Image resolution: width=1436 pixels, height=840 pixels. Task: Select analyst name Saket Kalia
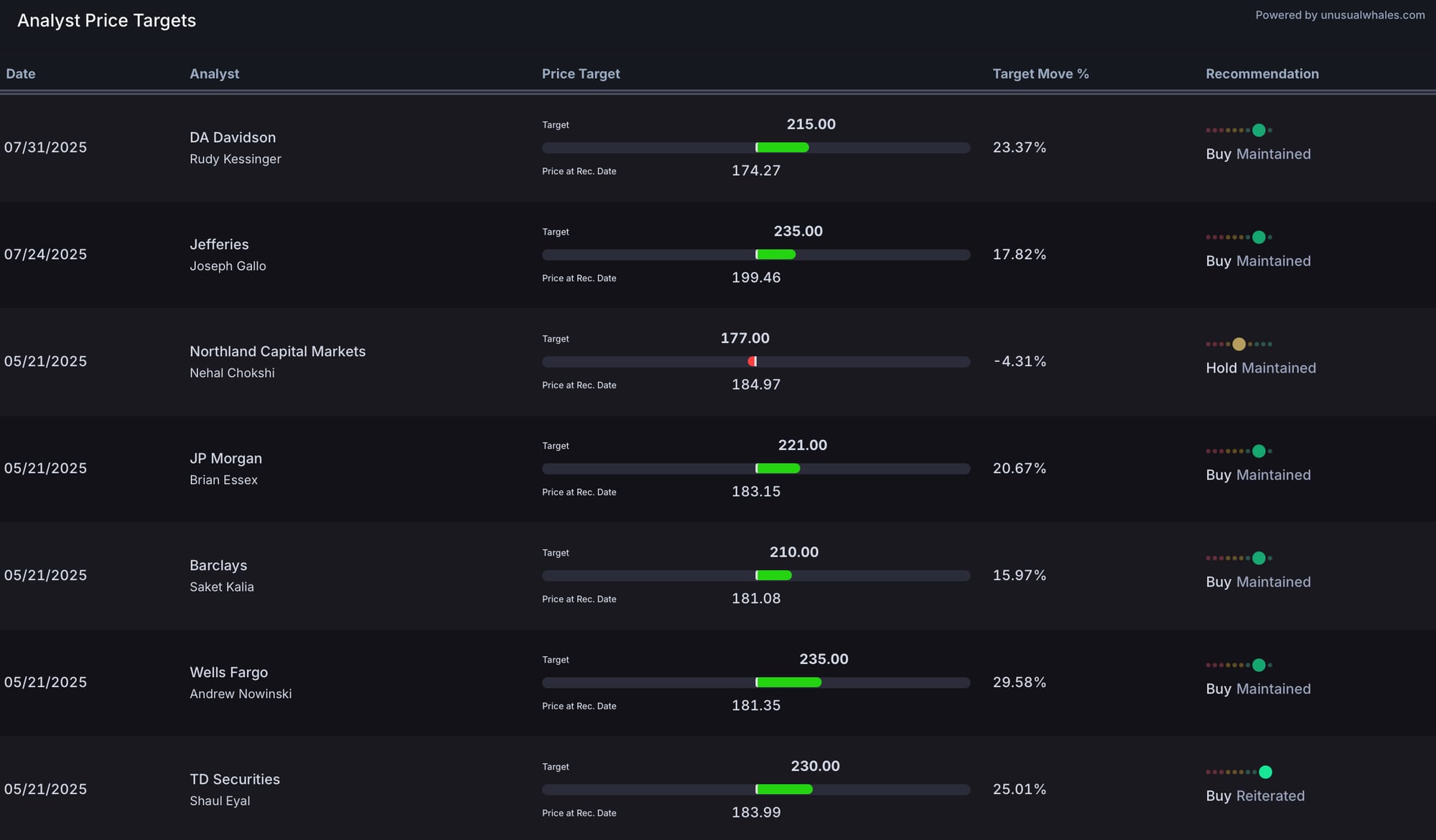pos(222,587)
